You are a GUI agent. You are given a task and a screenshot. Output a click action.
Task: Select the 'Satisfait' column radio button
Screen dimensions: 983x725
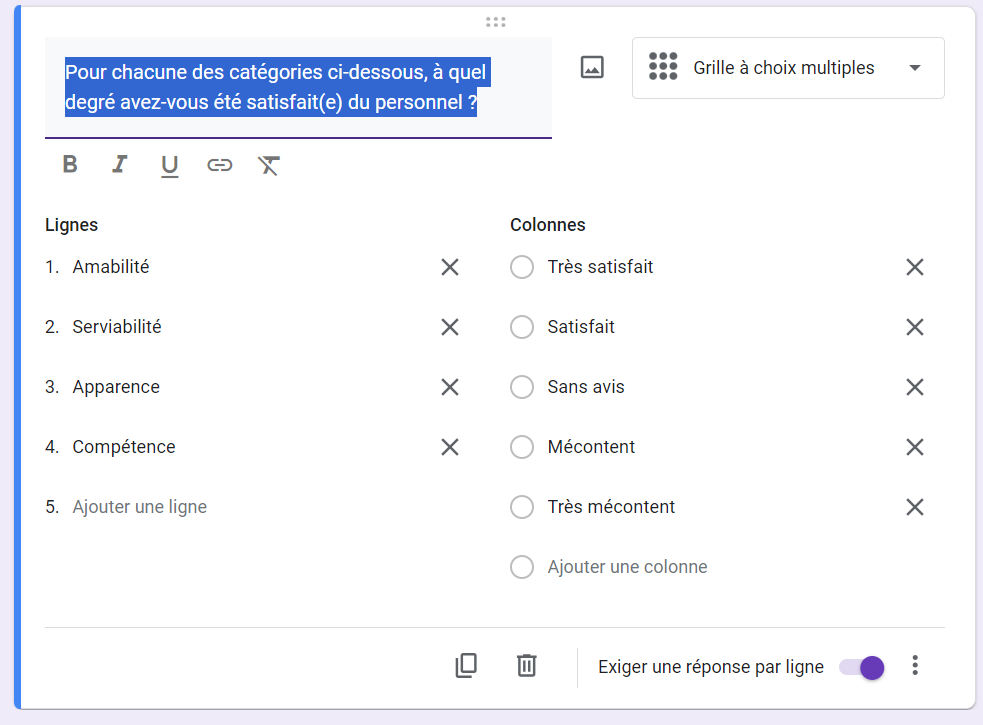tap(522, 327)
